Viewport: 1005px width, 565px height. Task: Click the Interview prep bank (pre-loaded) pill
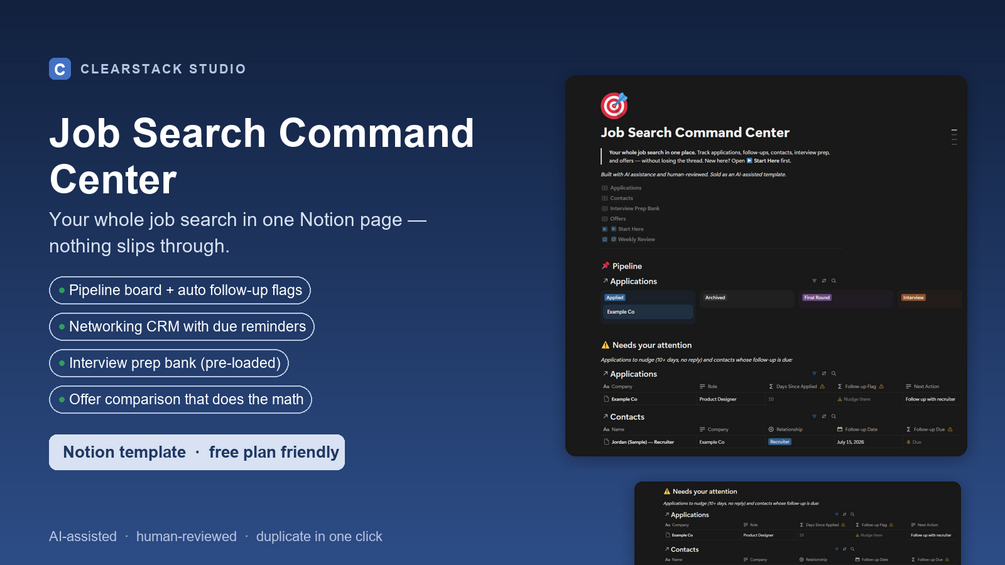pyautogui.click(x=169, y=363)
